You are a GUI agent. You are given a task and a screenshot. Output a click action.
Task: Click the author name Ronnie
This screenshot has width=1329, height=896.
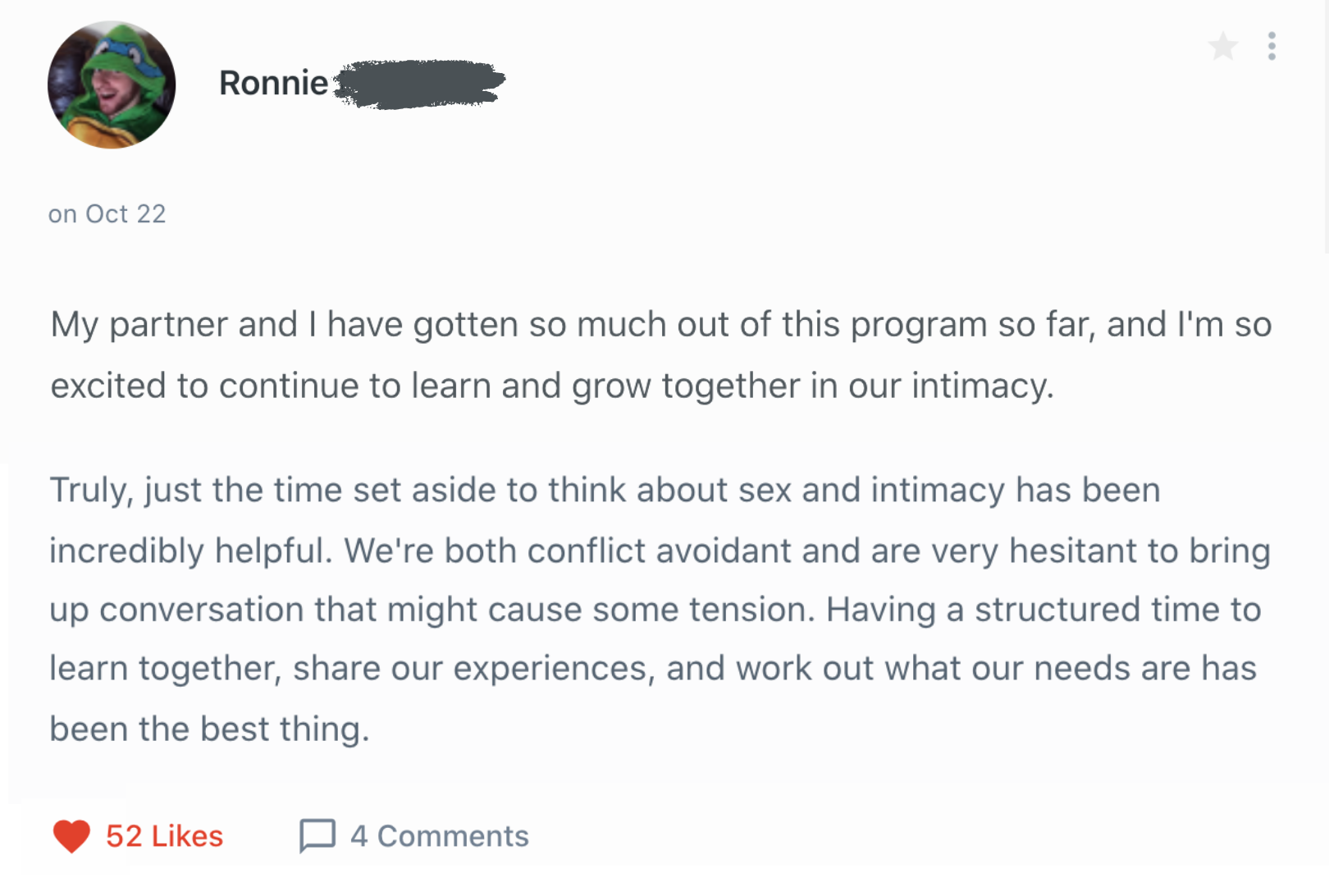(273, 83)
